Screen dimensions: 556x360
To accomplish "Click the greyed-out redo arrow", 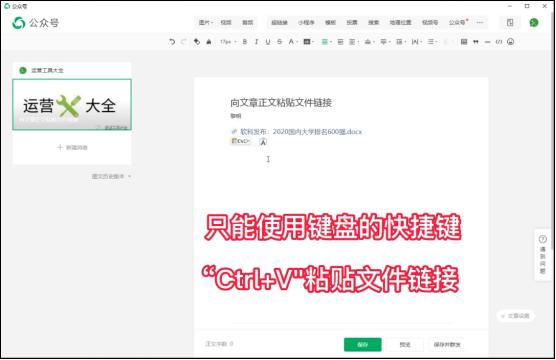I will pyautogui.click(x=184, y=42).
